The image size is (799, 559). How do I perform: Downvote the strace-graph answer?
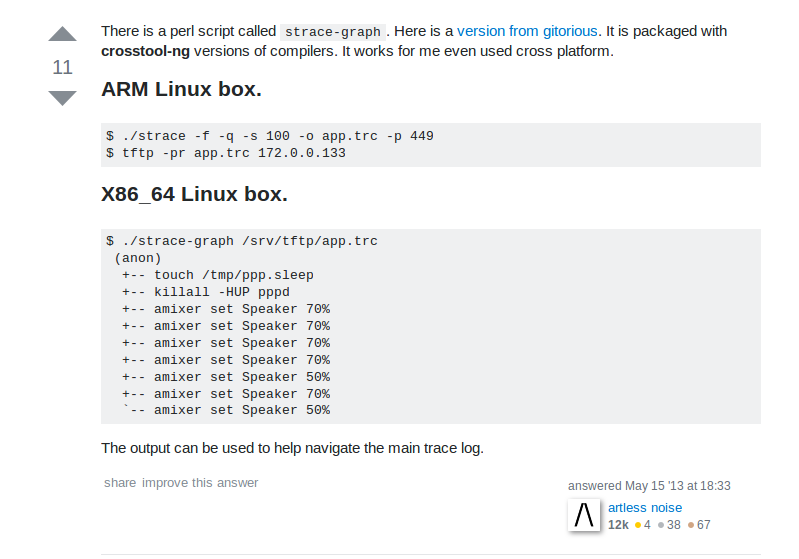62,98
